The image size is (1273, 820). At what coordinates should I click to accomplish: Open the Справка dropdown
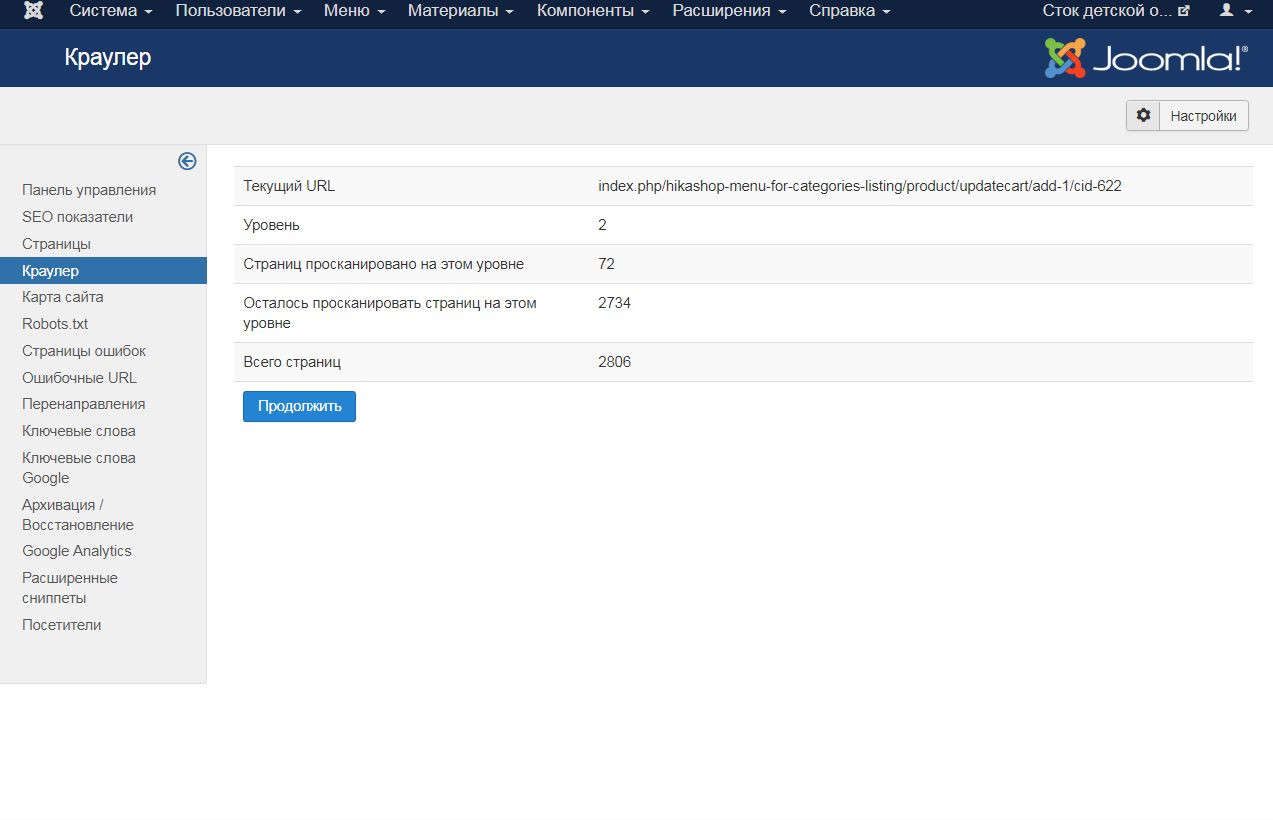[x=849, y=11]
